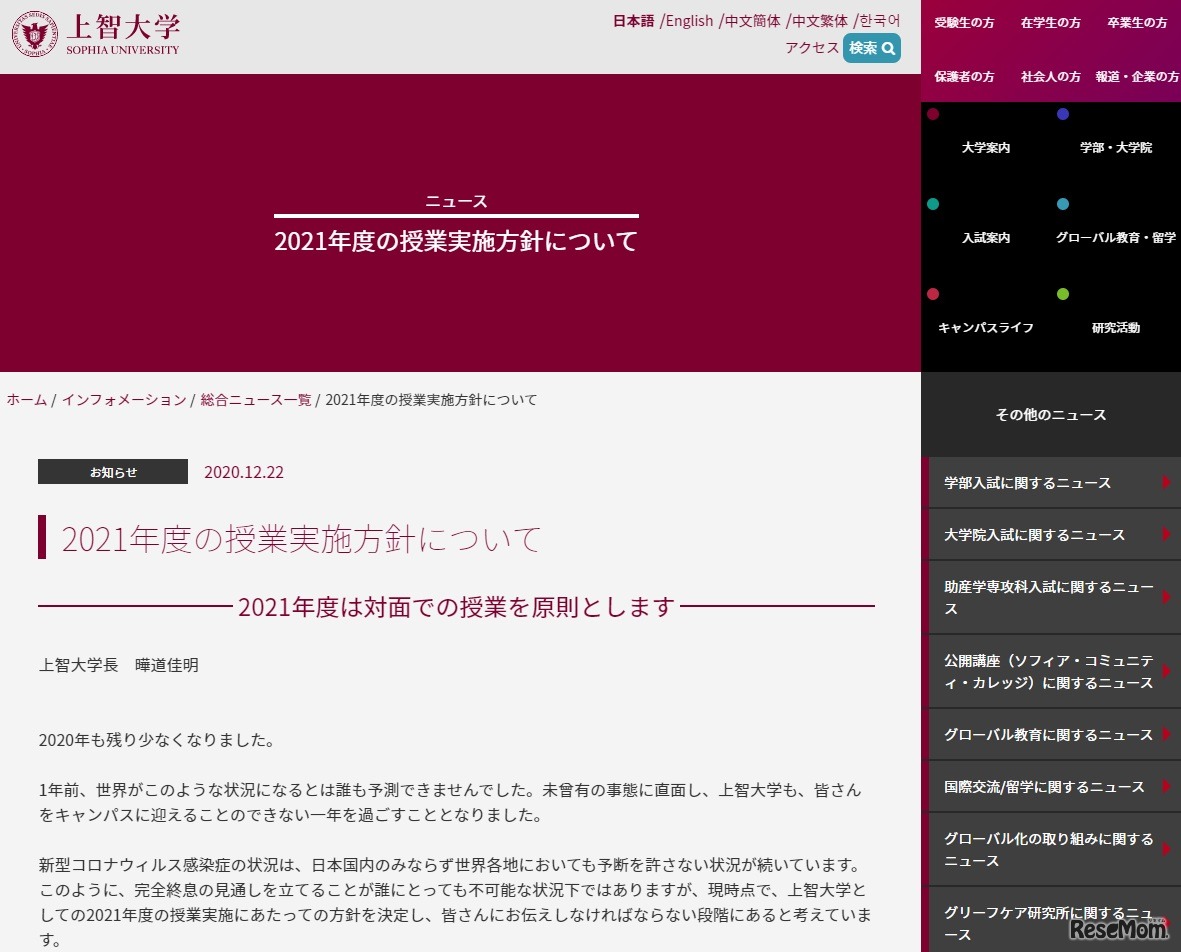This screenshot has width=1181, height=952.
Task: Go to 総合ニュース一覧 breadcrumb link
Action: click(256, 400)
